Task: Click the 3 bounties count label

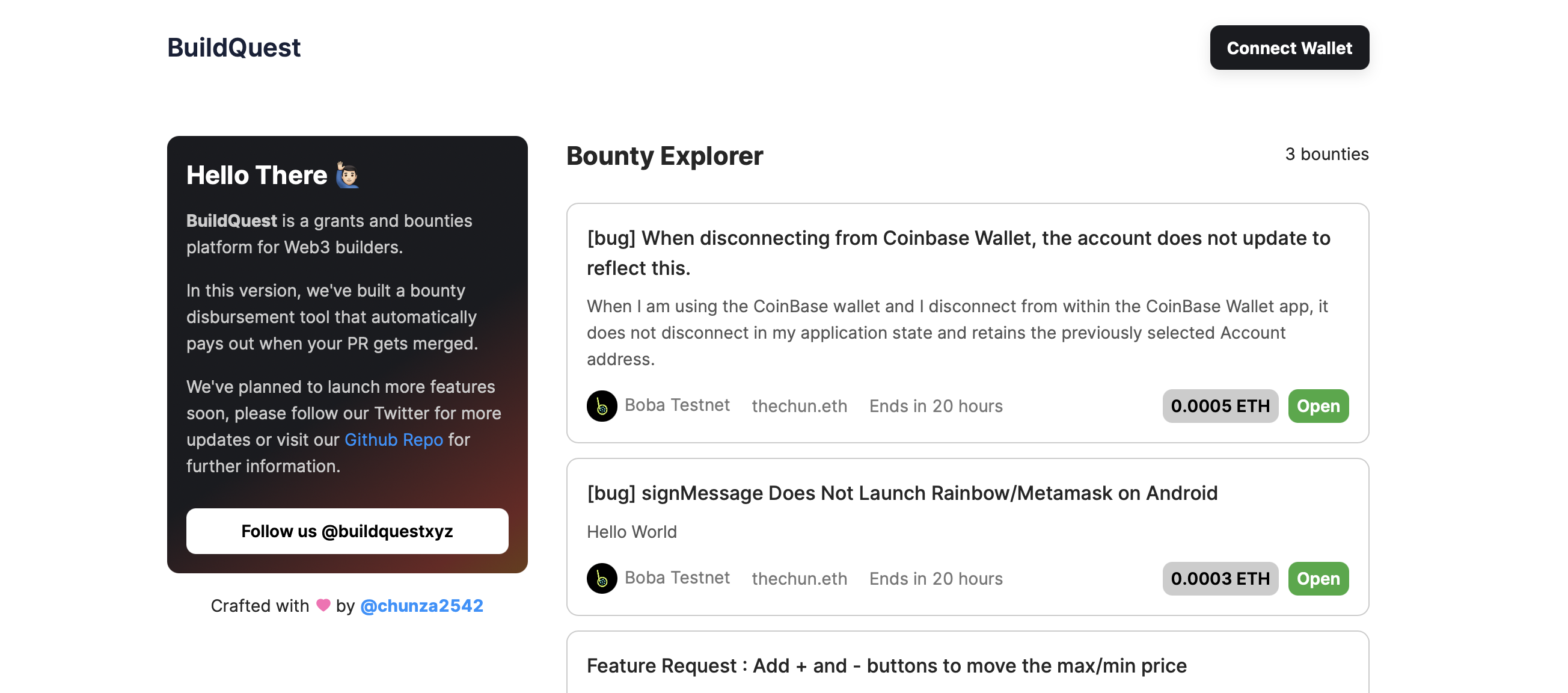Action: [x=1326, y=154]
